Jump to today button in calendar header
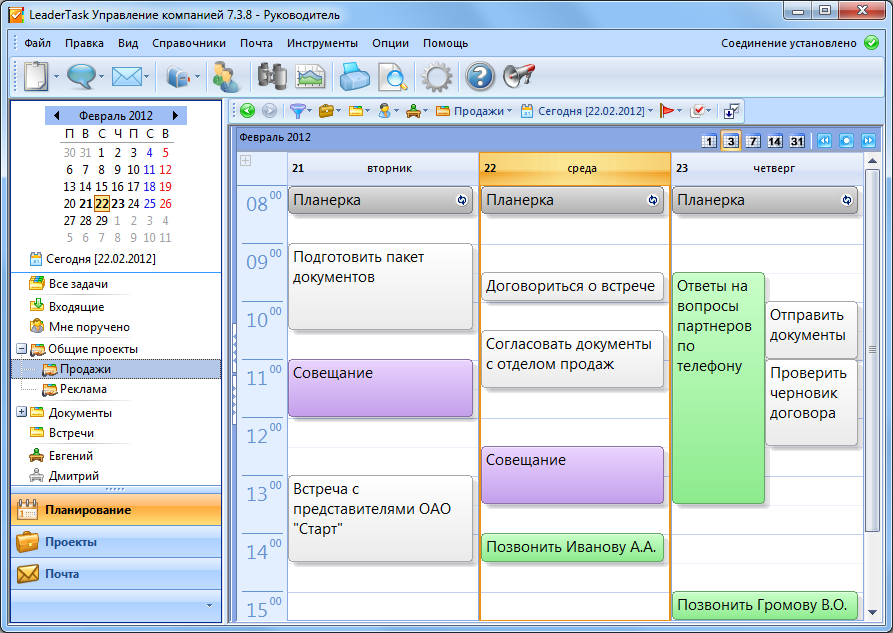Screen dimensions: 893x633 coord(846,141)
